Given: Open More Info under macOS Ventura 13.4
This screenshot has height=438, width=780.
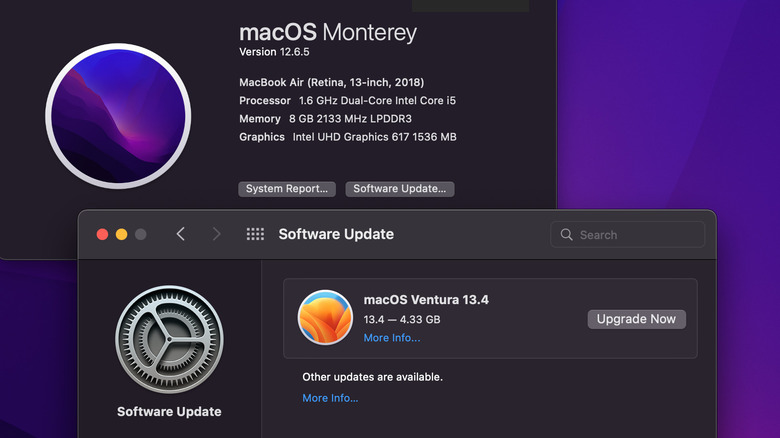Looking at the screenshot, I should pos(392,338).
